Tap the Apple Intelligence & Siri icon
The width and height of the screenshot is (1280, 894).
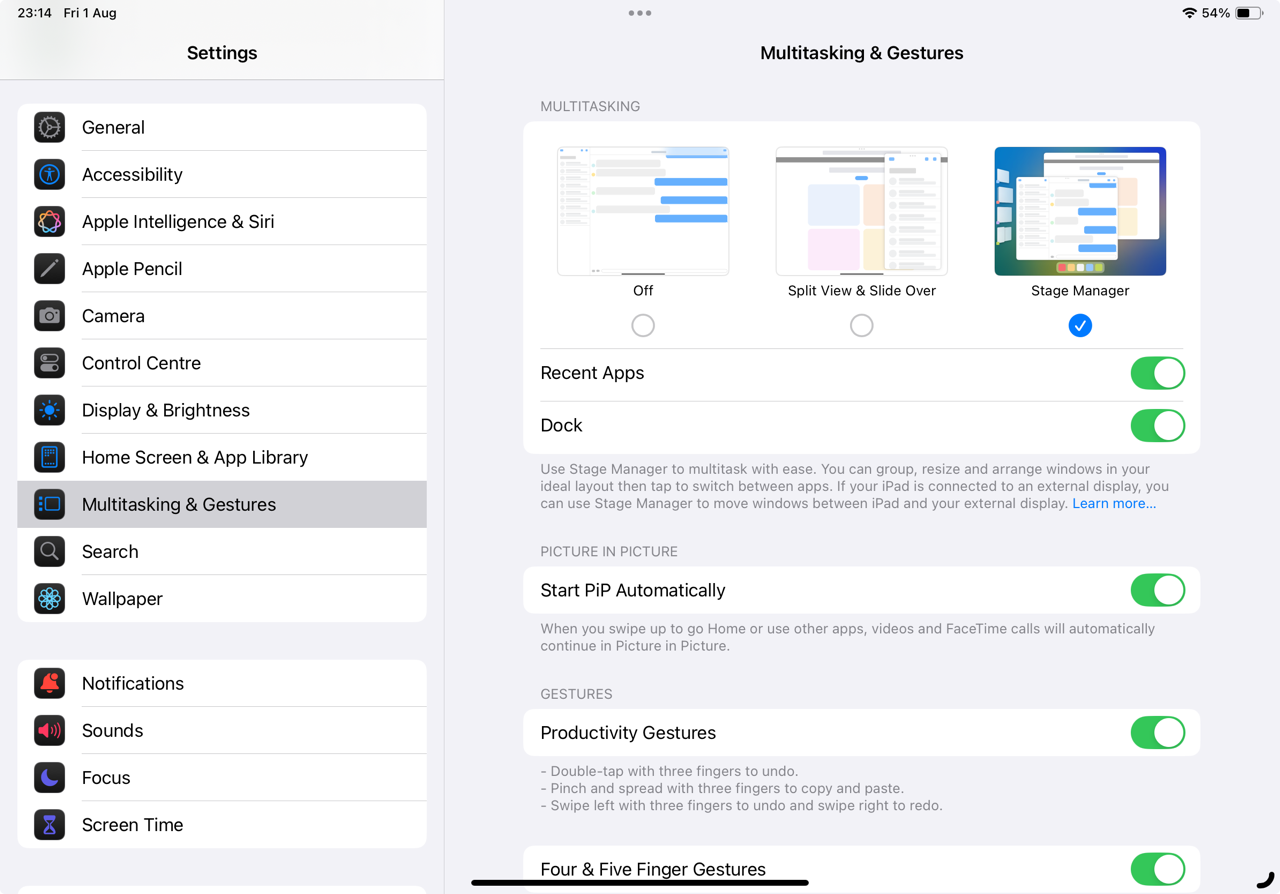[x=49, y=222]
